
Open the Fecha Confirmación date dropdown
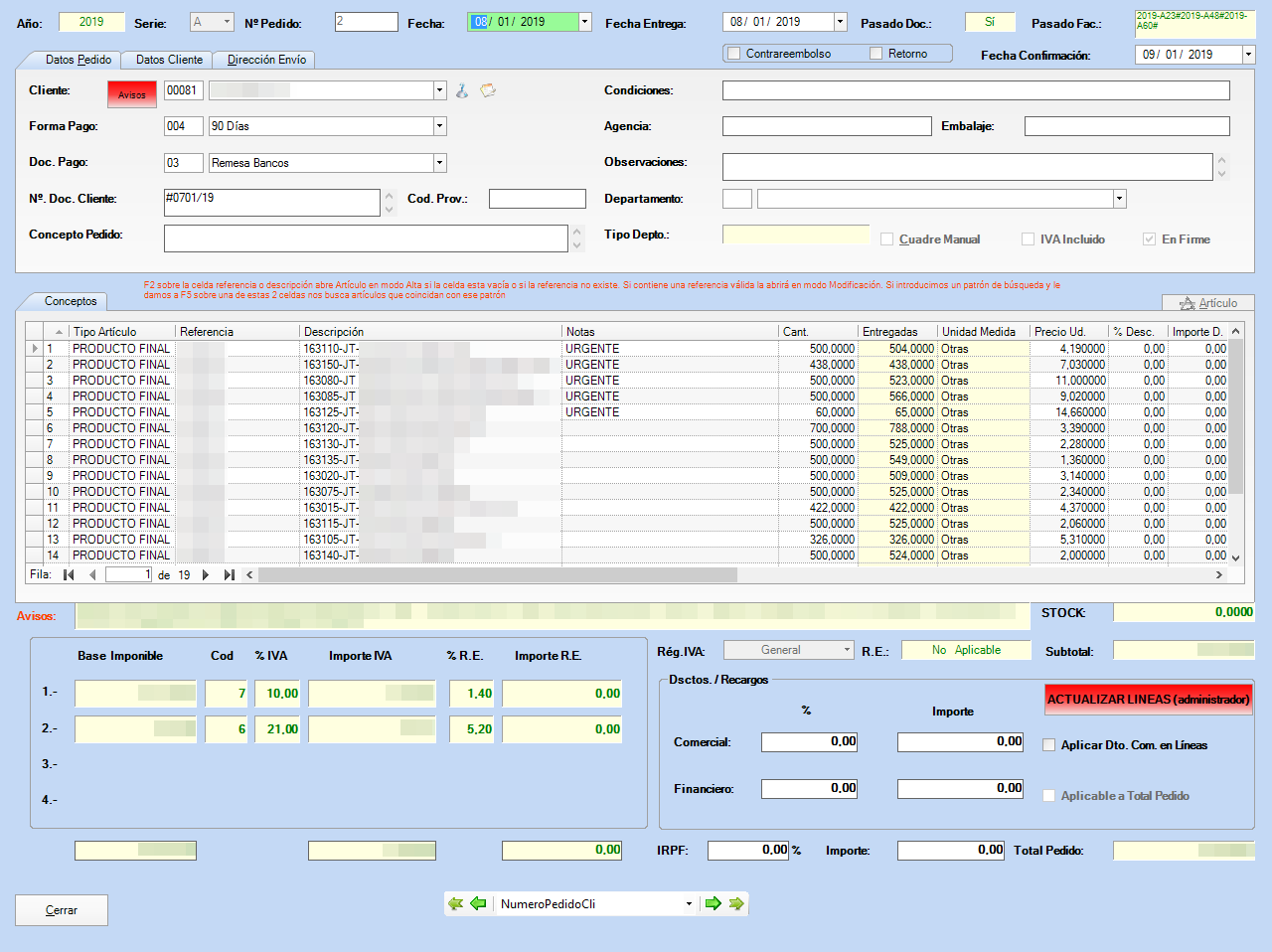pos(1249,55)
